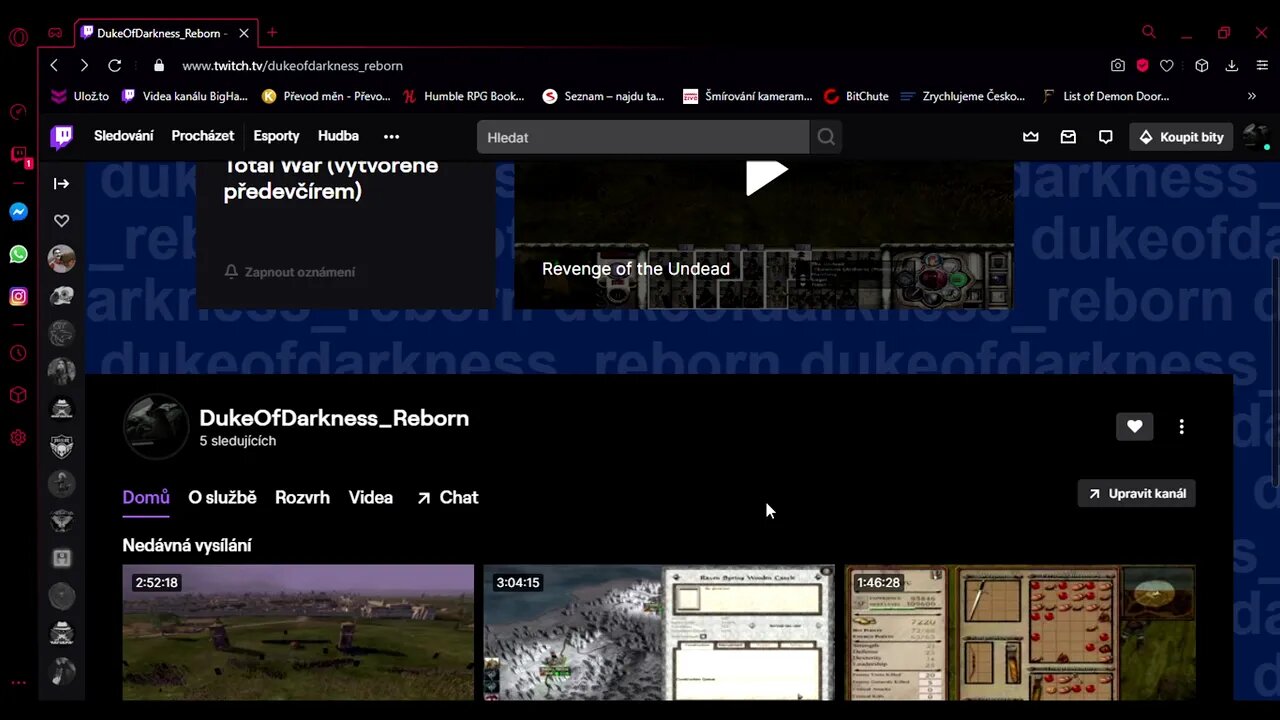Open the 1:46:28 recent broadcast thumbnail
This screenshot has height=720, width=1280.
coord(1020,632)
